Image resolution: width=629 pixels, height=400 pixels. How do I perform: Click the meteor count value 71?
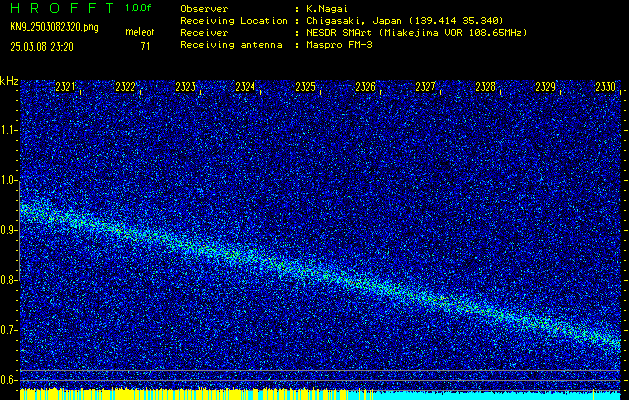click(145, 47)
